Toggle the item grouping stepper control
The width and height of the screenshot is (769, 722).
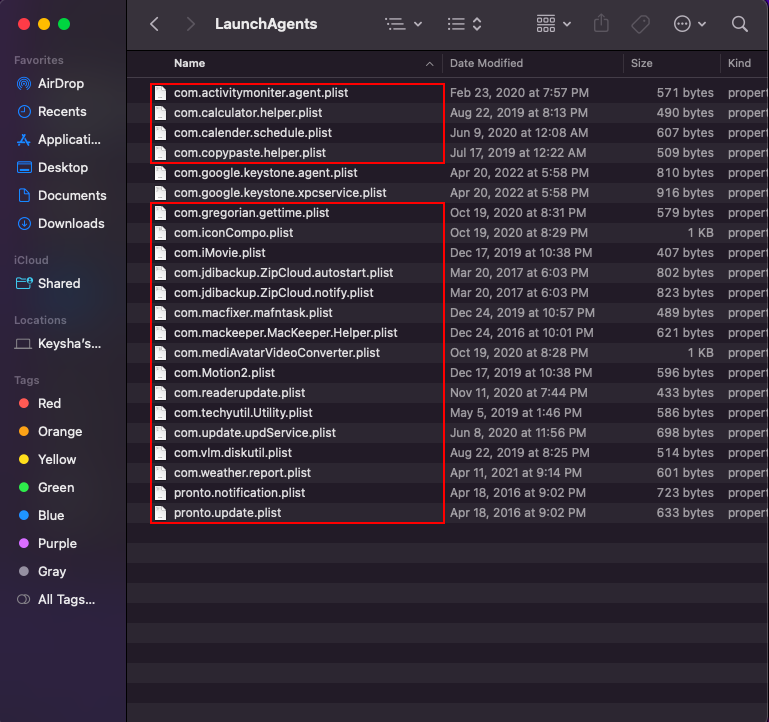coord(465,23)
